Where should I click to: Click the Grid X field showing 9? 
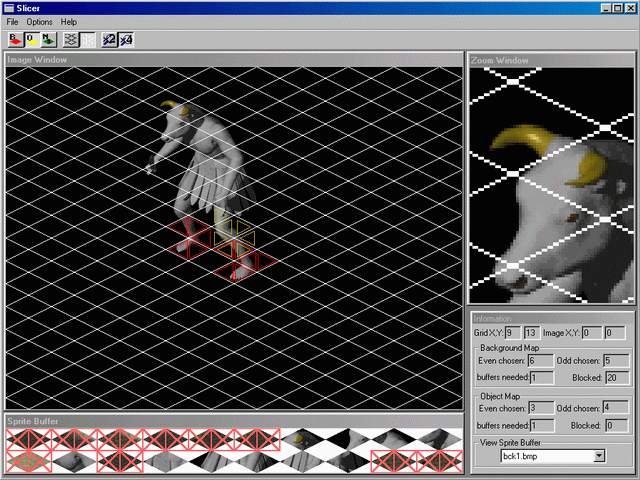(x=513, y=333)
